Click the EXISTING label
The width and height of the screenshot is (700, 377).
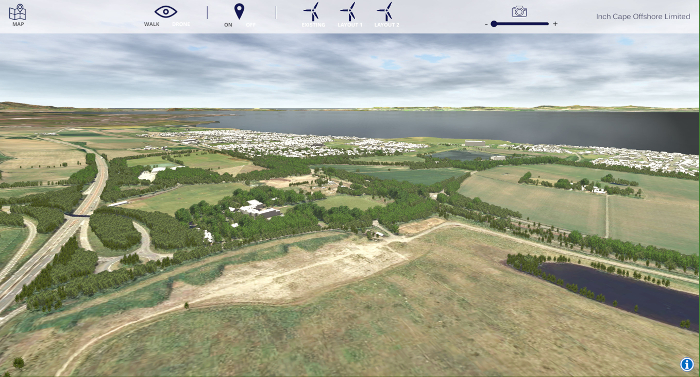[x=313, y=25]
